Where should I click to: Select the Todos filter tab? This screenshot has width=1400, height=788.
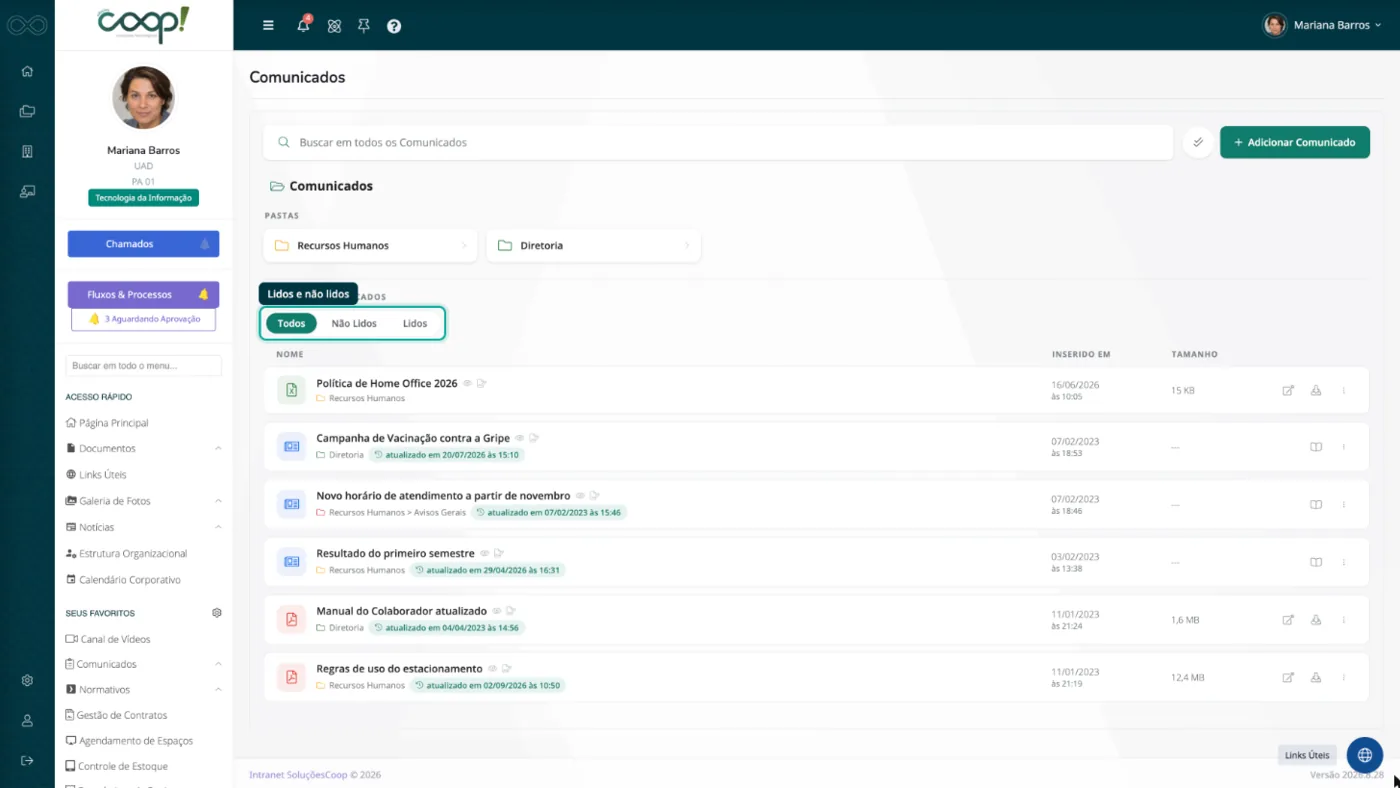click(291, 323)
